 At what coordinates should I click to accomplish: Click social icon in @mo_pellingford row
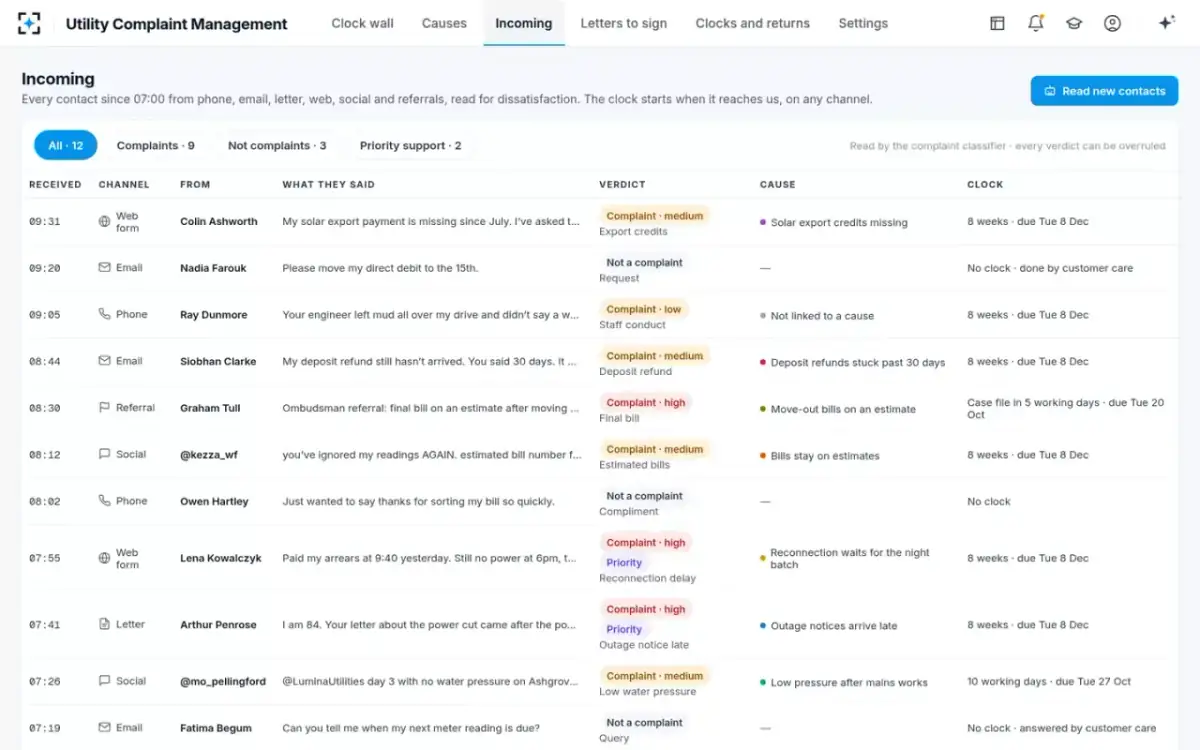point(104,681)
